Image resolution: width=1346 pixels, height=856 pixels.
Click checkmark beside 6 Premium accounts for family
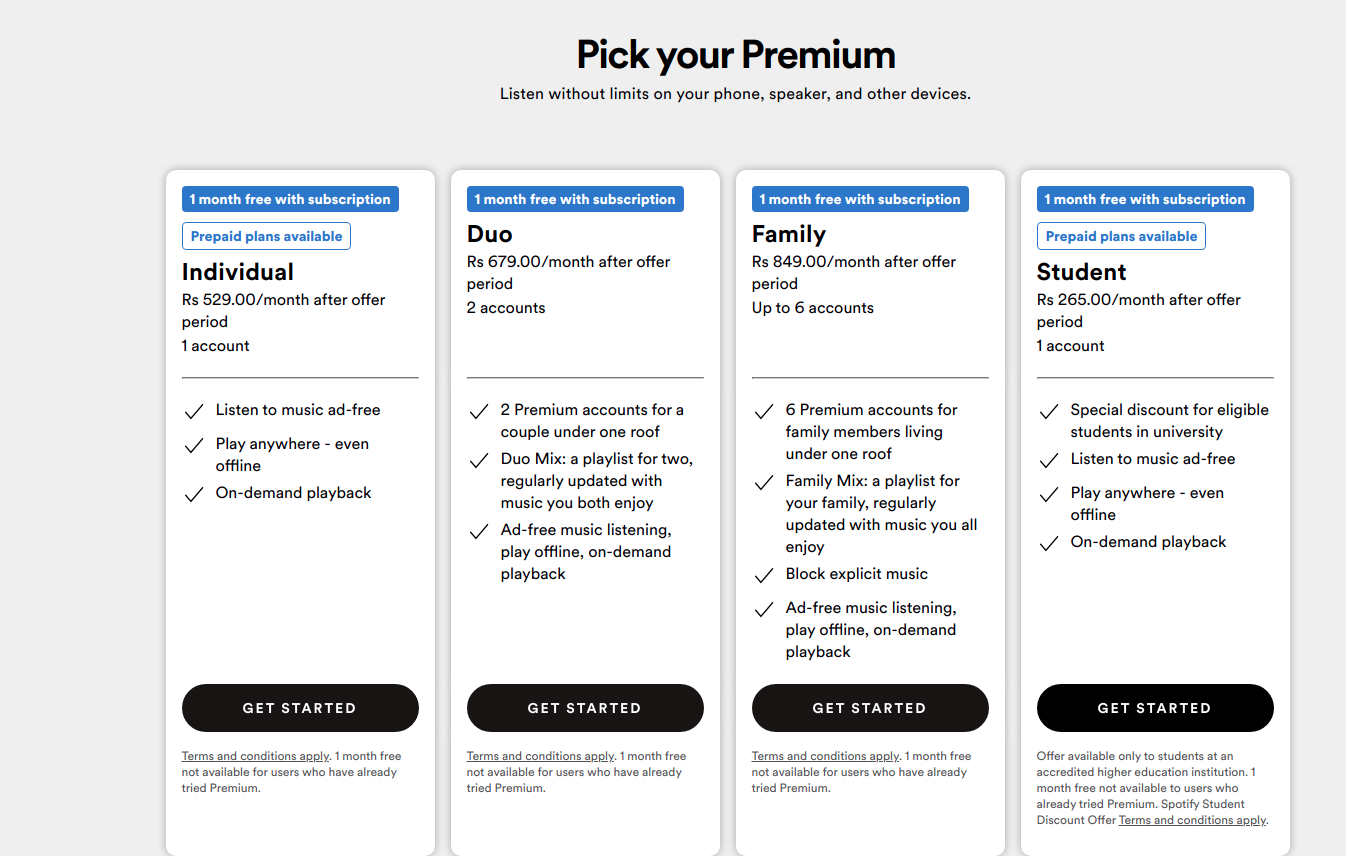(764, 411)
